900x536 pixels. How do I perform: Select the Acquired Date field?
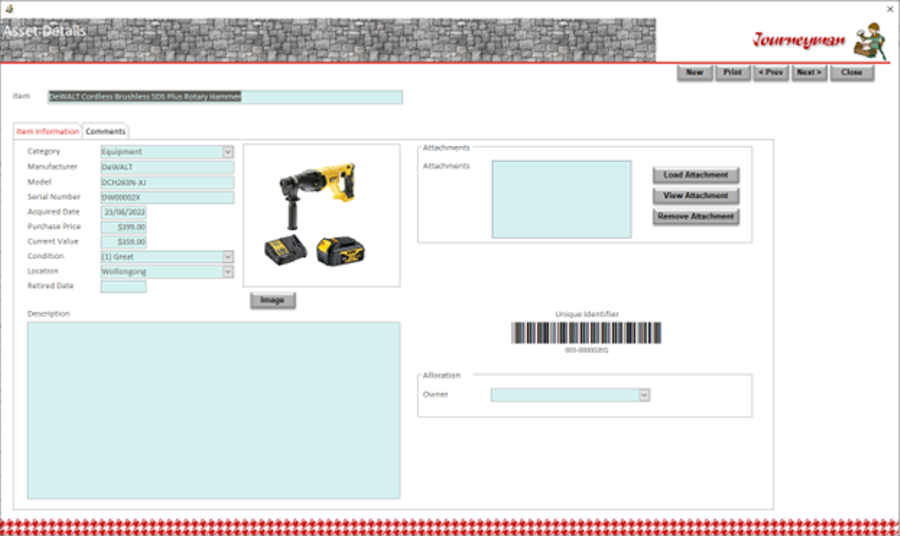pyautogui.click(x=123, y=212)
